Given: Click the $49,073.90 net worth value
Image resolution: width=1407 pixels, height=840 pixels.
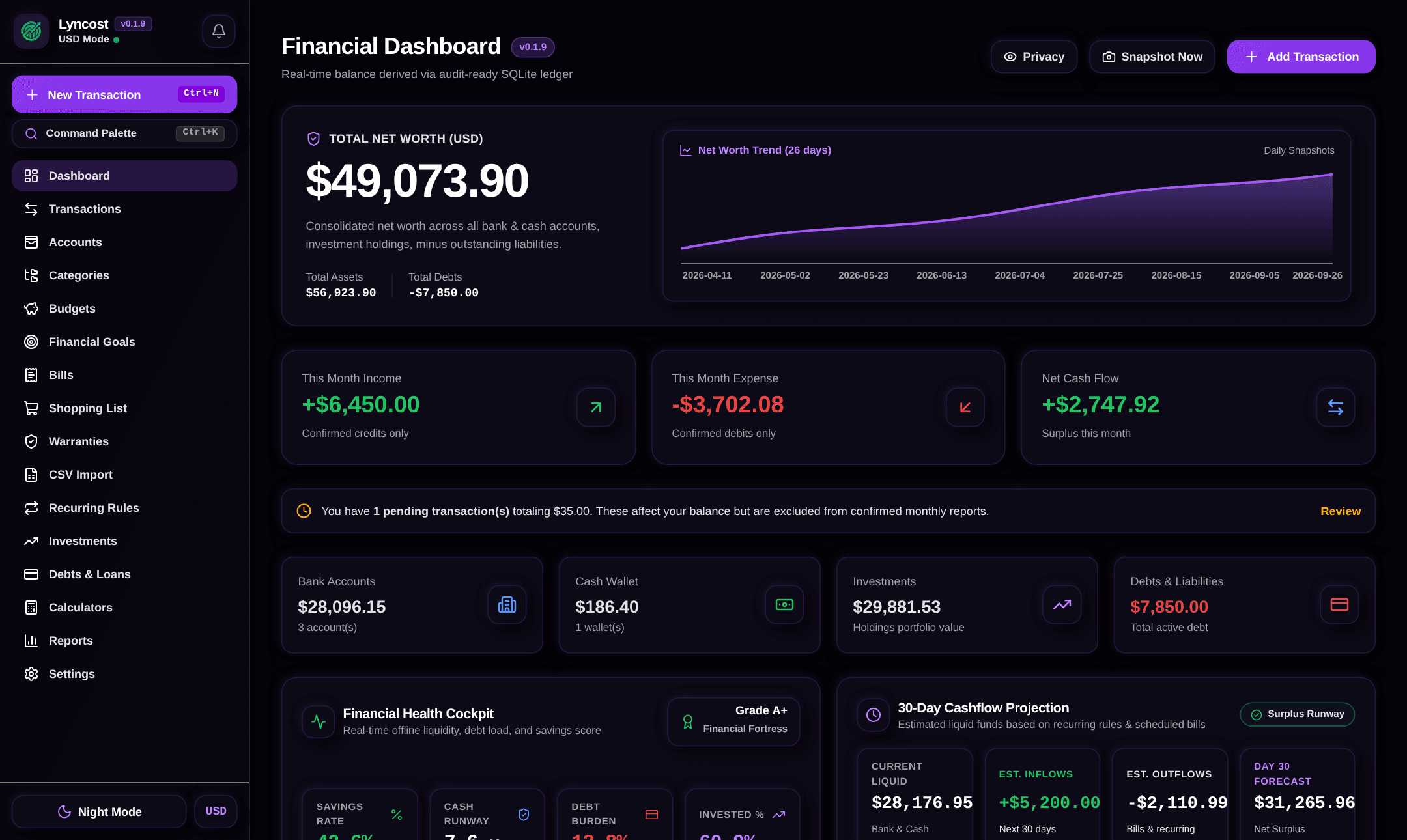Looking at the screenshot, I should (x=417, y=181).
